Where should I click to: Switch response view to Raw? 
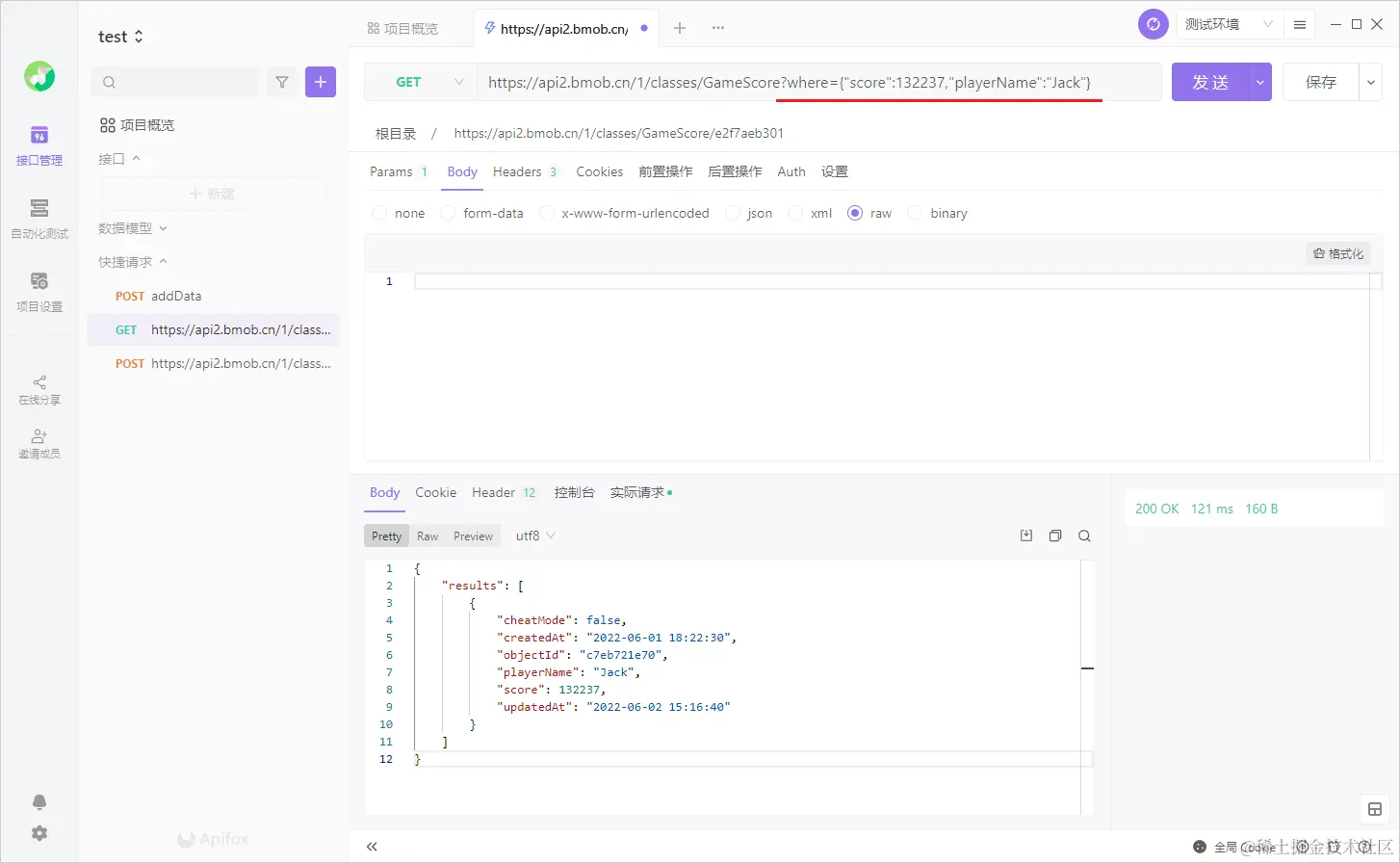pos(428,536)
